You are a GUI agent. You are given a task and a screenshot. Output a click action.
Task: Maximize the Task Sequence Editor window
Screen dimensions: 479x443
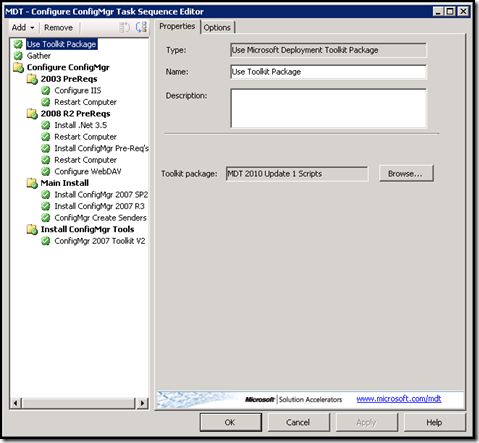coord(450,12)
